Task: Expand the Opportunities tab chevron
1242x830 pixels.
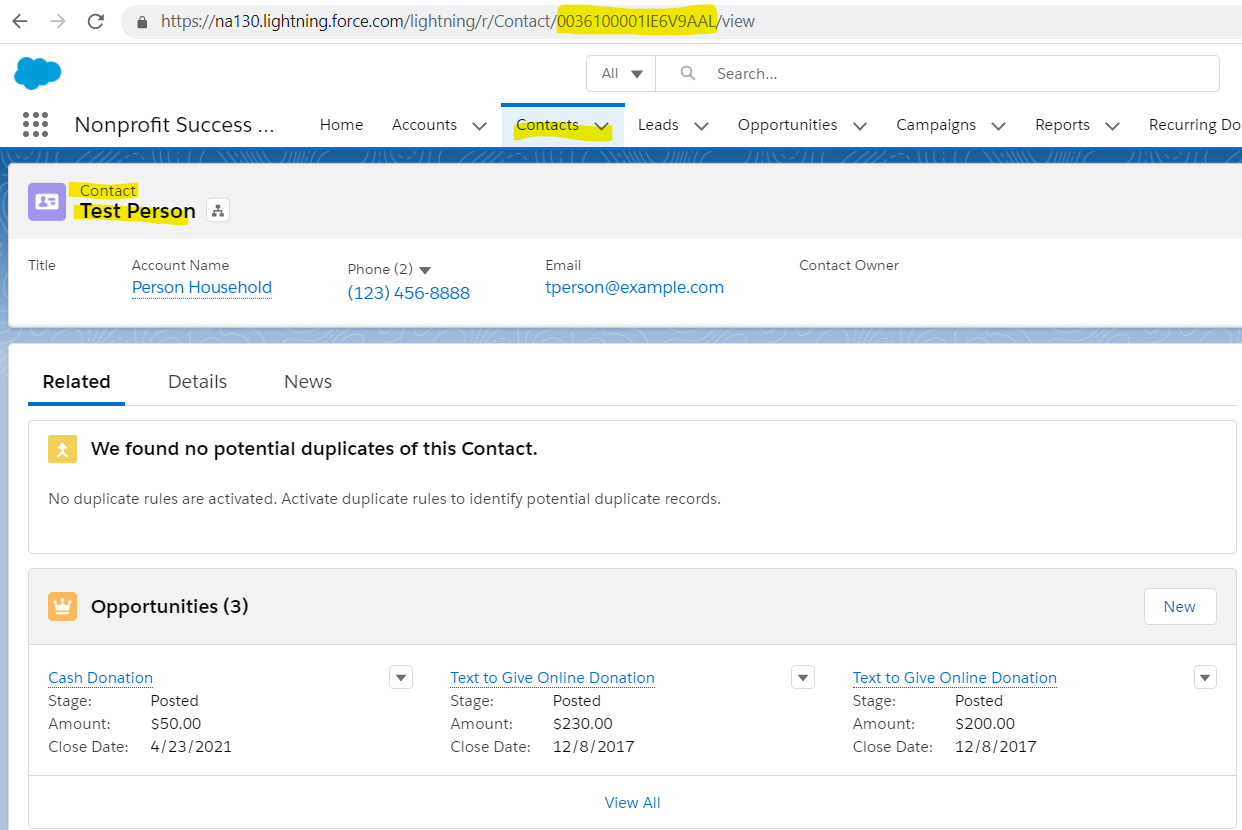Action: [x=860, y=126]
